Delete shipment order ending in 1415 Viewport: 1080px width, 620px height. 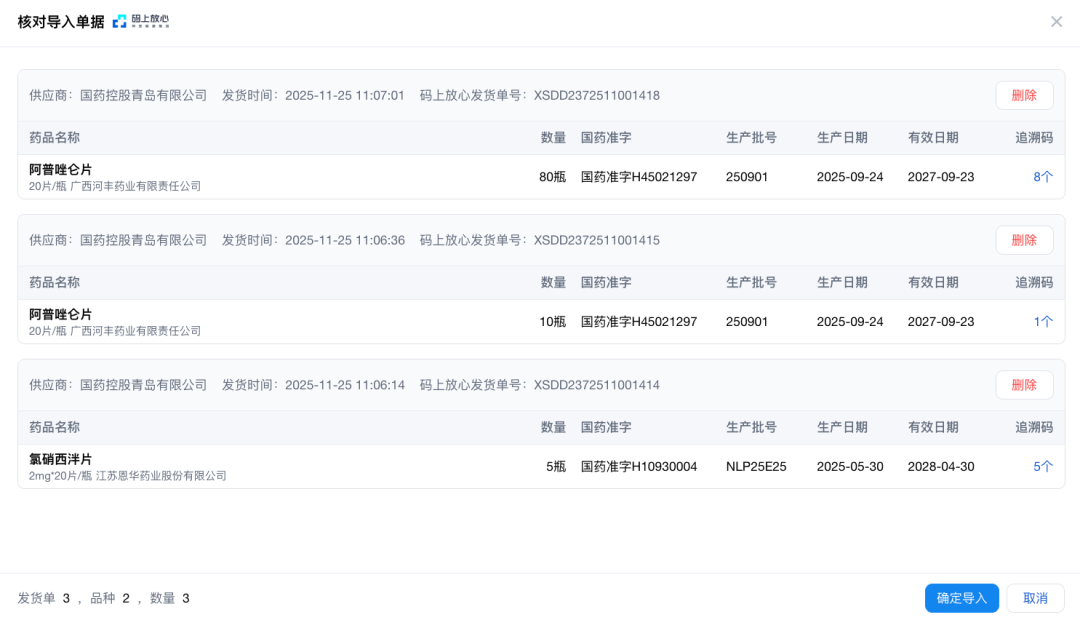tap(1024, 240)
